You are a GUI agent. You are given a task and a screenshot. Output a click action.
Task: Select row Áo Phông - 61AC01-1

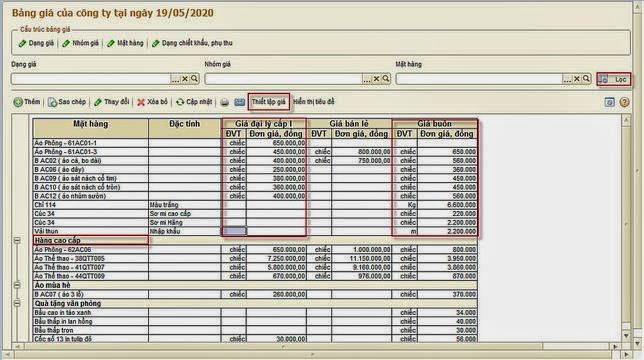coord(255,143)
